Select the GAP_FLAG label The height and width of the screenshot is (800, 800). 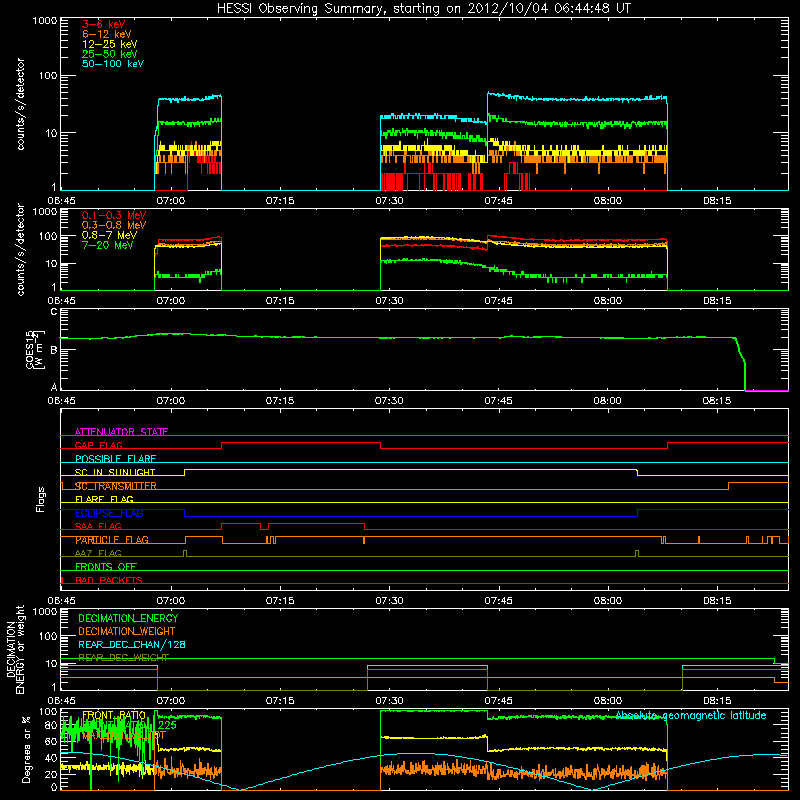98,445
